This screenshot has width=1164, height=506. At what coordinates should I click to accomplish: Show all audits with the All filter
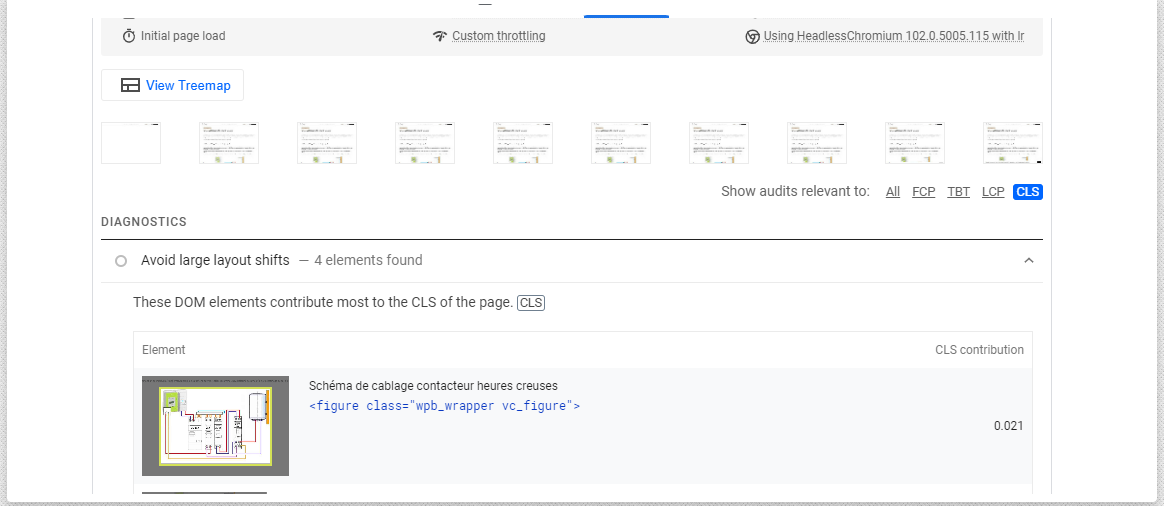tap(893, 192)
